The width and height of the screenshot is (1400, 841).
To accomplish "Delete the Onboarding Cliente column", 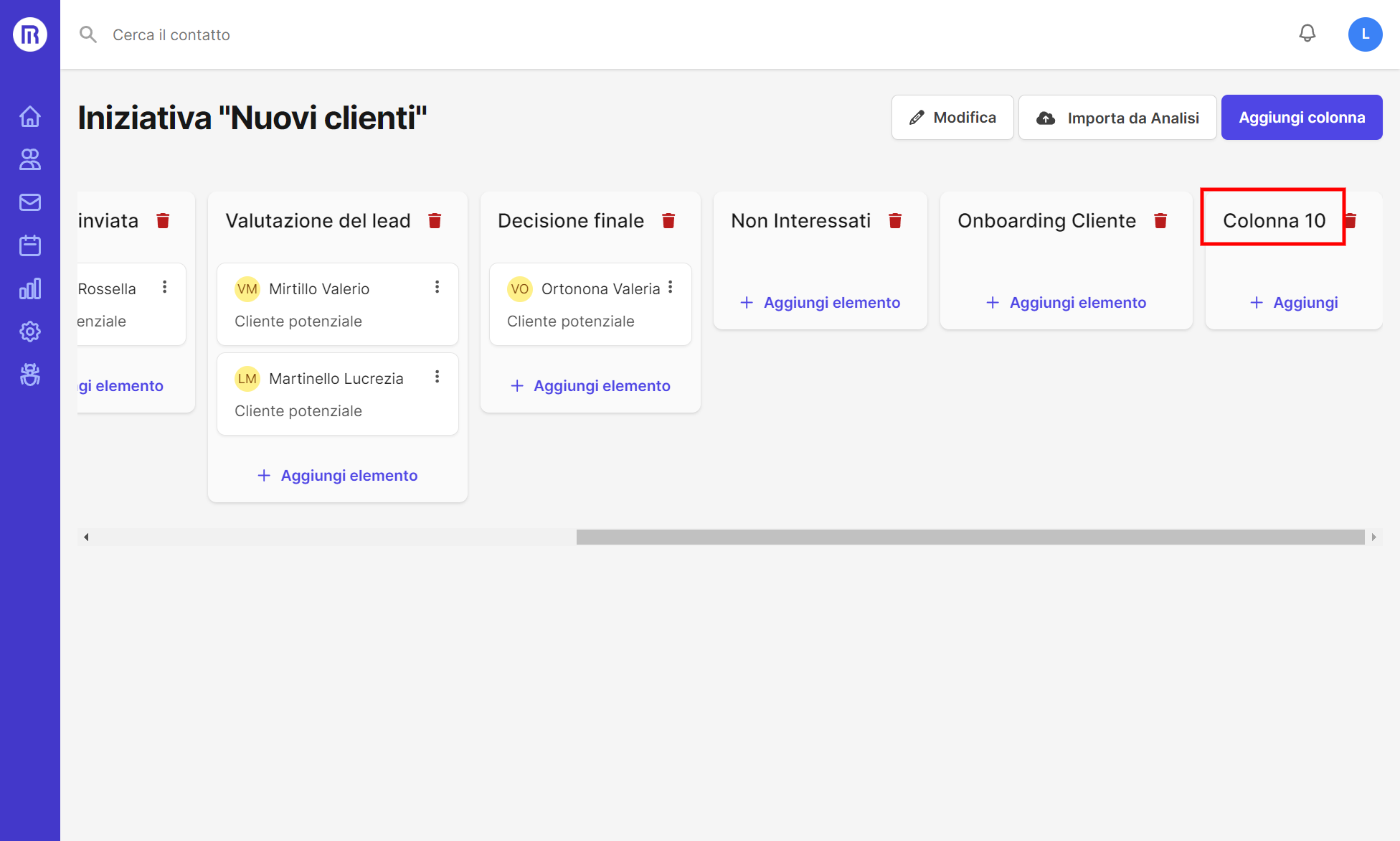I will pyautogui.click(x=1160, y=221).
